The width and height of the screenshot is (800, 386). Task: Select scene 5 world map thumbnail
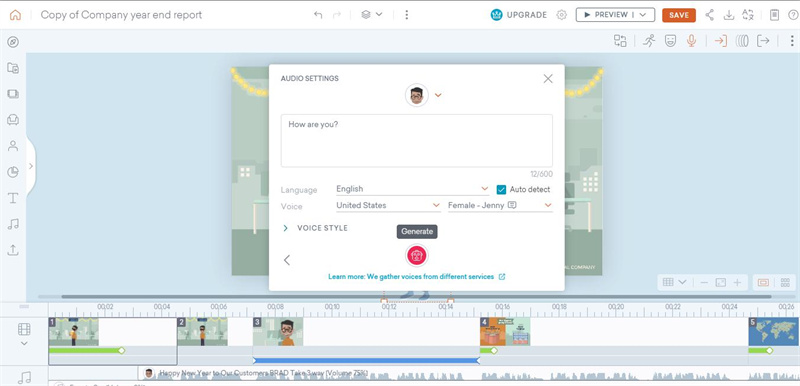point(773,331)
